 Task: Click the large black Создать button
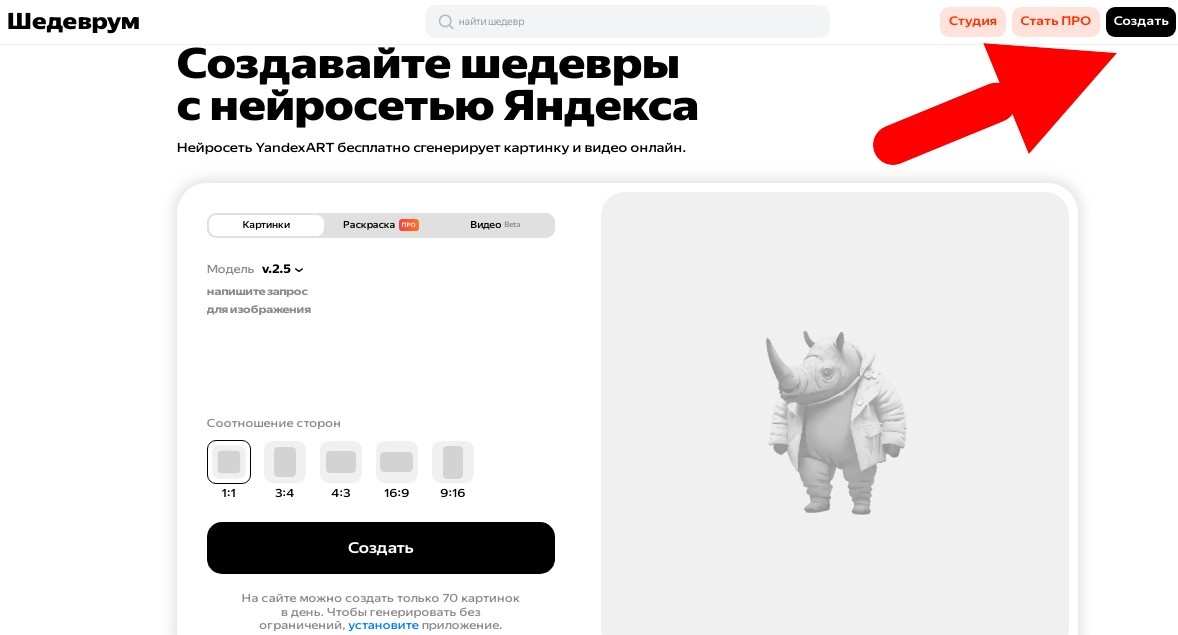(x=381, y=548)
